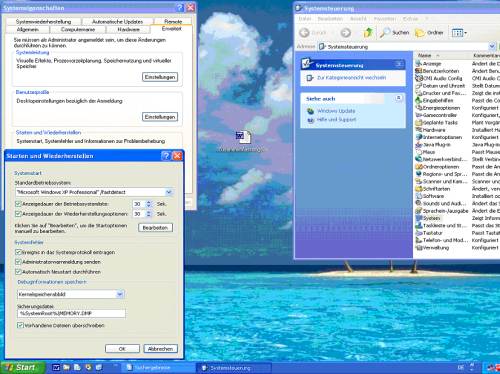Click the Bearbeiten button
Viewport: 500px width, 374px height.
pyautogui.click(x=155, y=228)
